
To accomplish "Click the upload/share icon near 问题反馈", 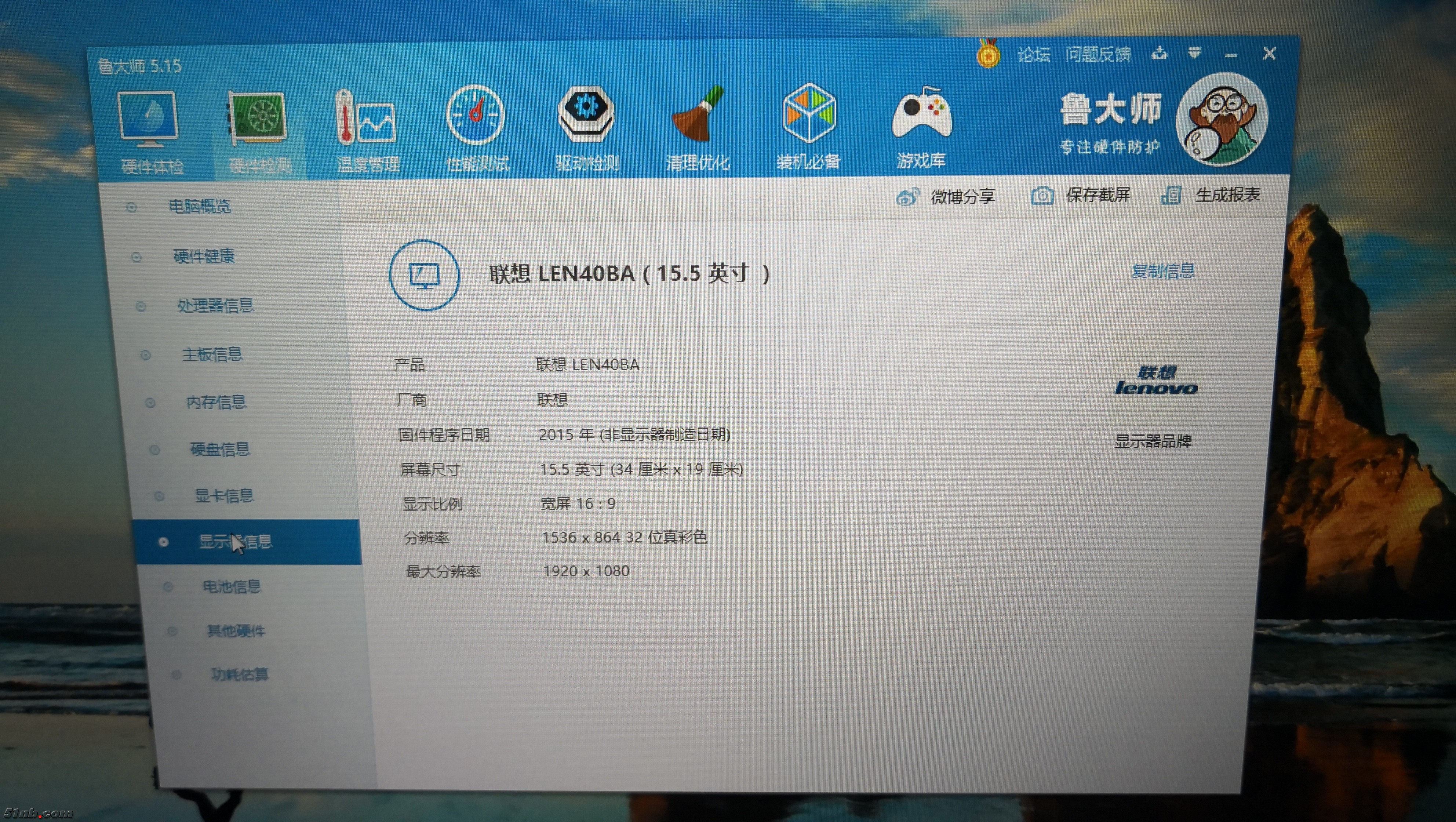I will point(1159,54).
